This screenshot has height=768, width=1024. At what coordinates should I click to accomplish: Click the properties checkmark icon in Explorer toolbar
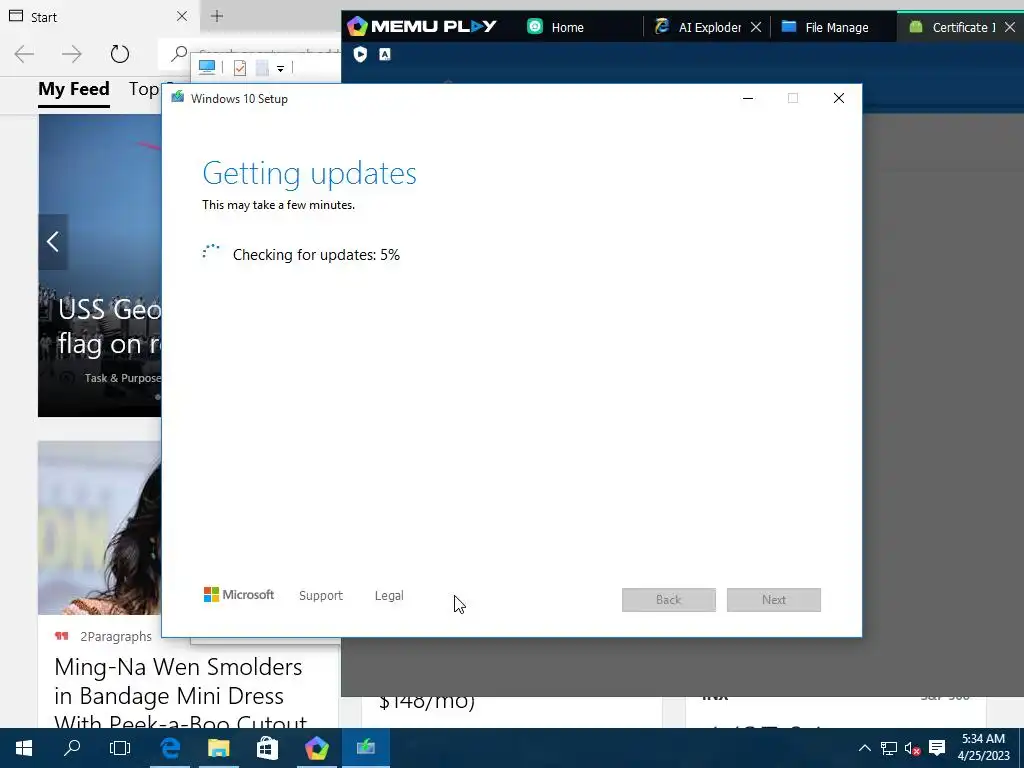click(x=240, y=68)
